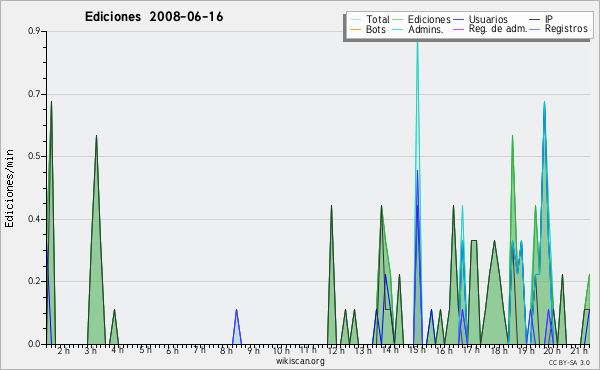Click the Reg. de adm. legend entry
600x370 pixels.
490,29
